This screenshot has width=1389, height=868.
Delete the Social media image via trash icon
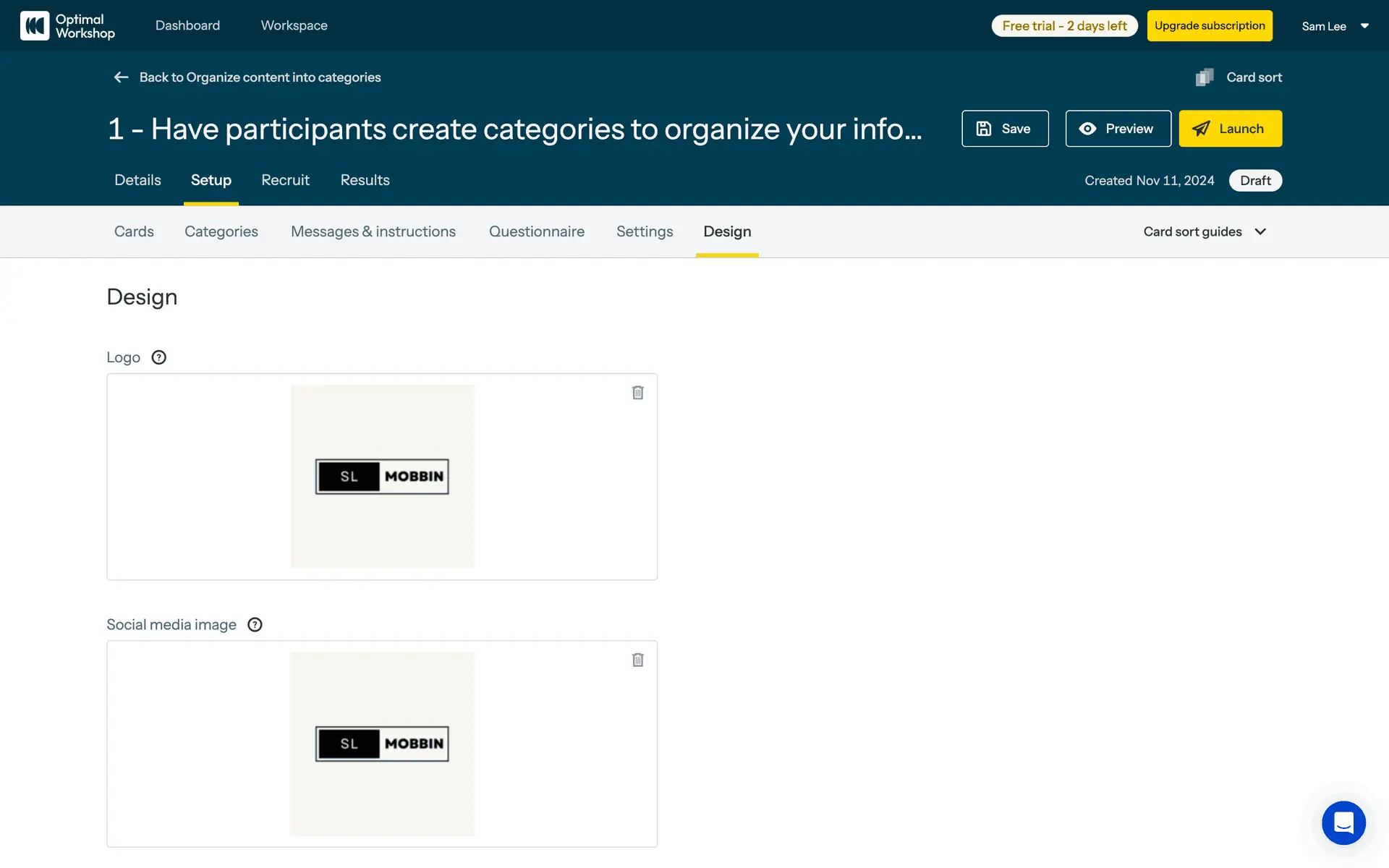click(x=637, y=660)
